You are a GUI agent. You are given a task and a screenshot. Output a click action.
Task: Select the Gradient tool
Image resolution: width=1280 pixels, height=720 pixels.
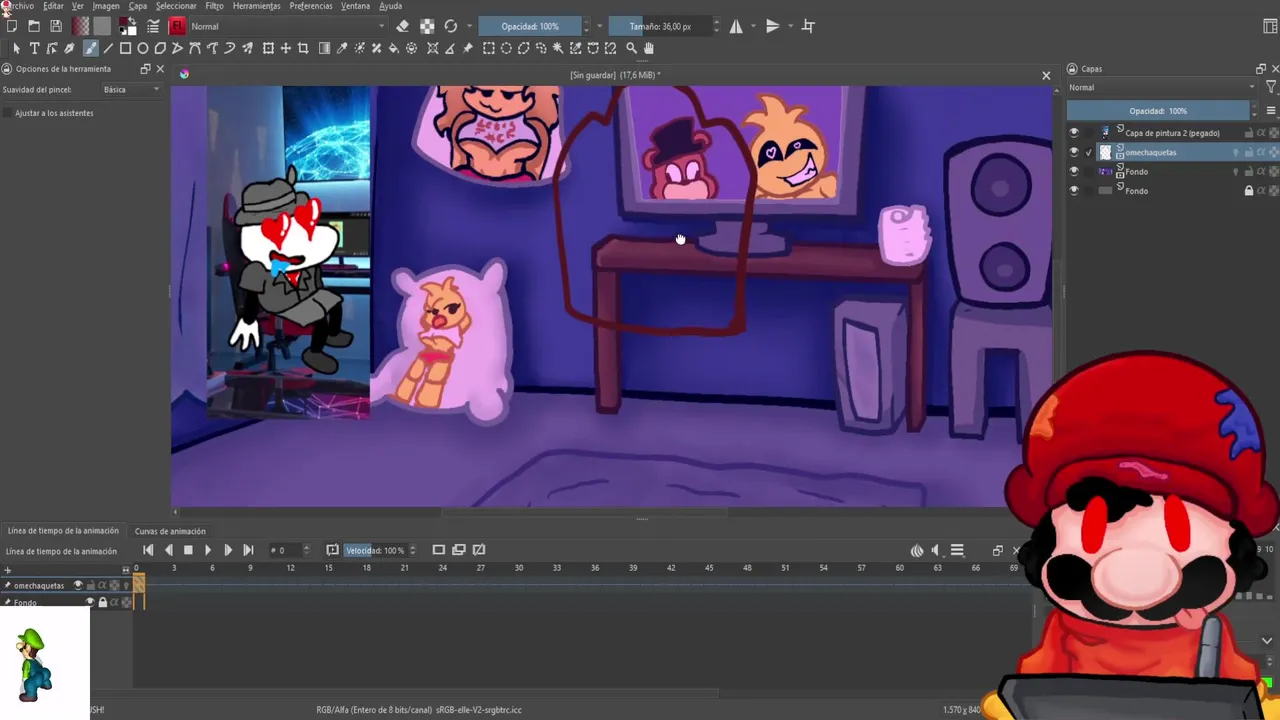pyautogui.click(x=324, y=48)
